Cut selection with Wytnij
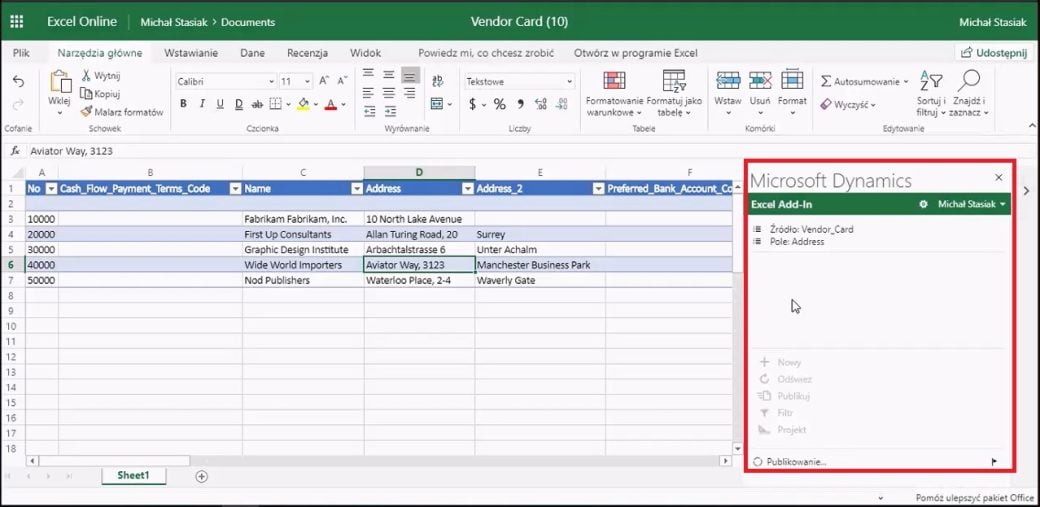 coord(101,76)
